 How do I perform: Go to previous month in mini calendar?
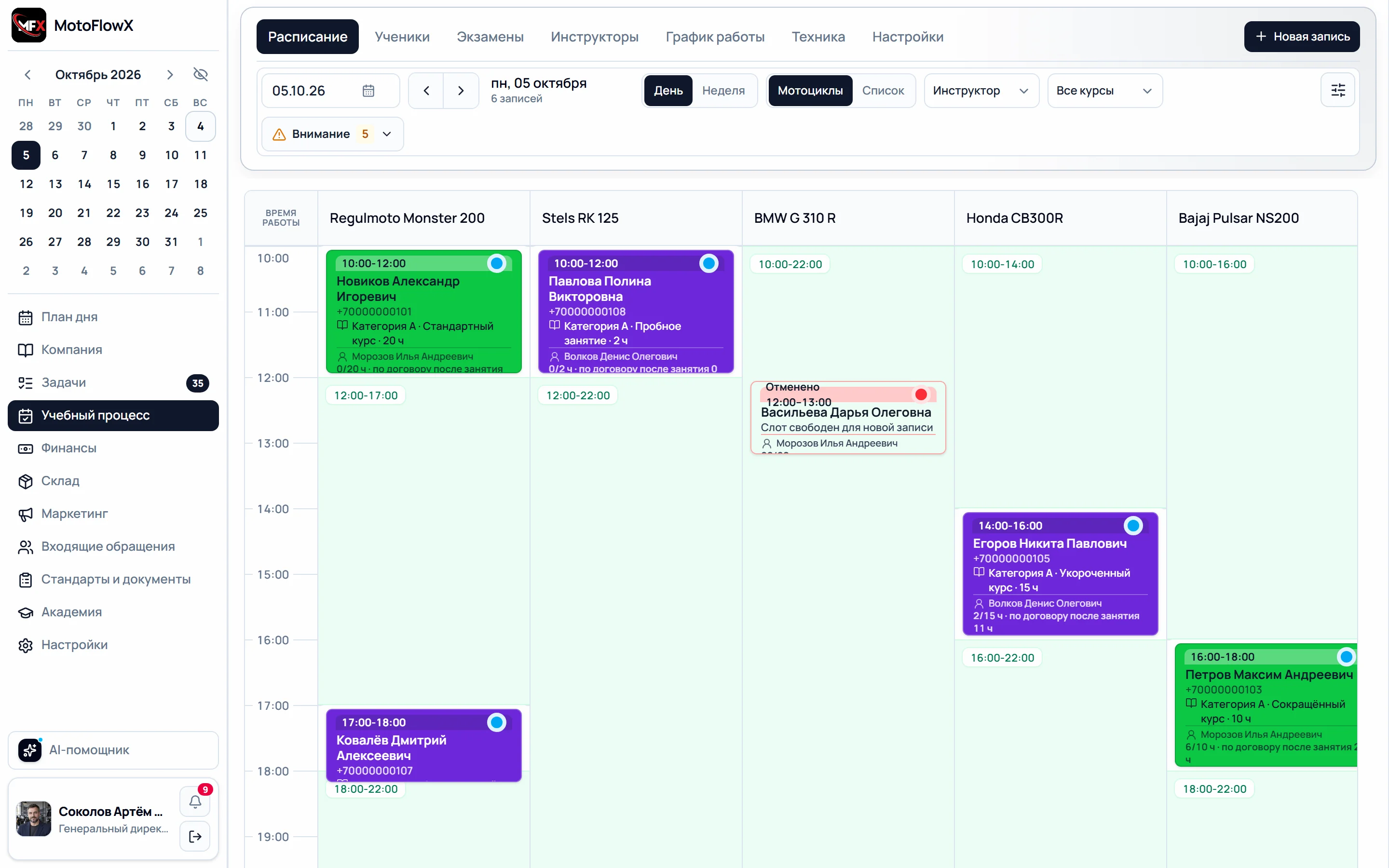27,75
